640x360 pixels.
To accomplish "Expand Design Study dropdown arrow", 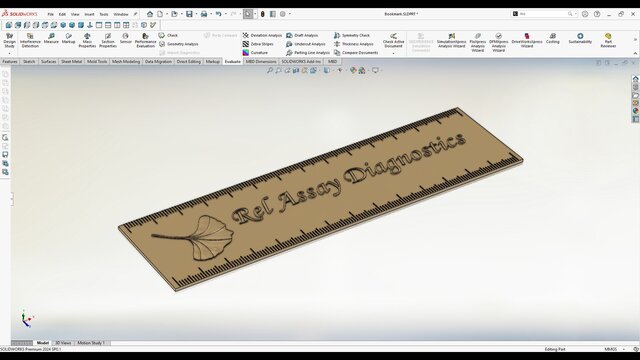I will click(x=9, y=53).
